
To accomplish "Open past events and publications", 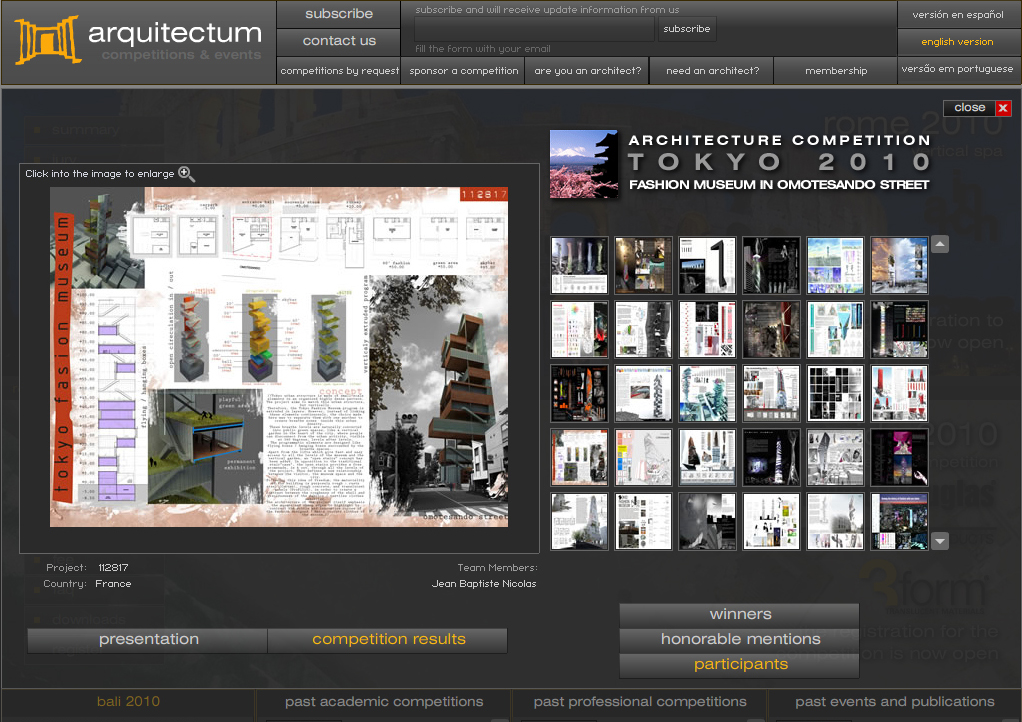I will (894, 702).
